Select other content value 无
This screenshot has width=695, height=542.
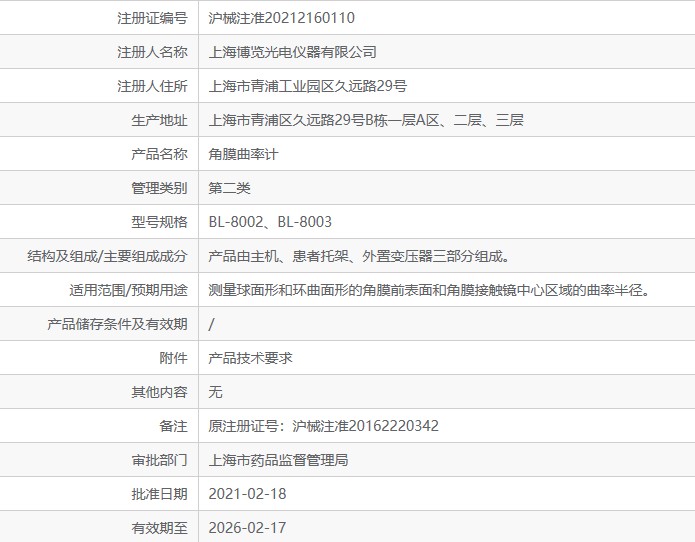tap(215, 392)
